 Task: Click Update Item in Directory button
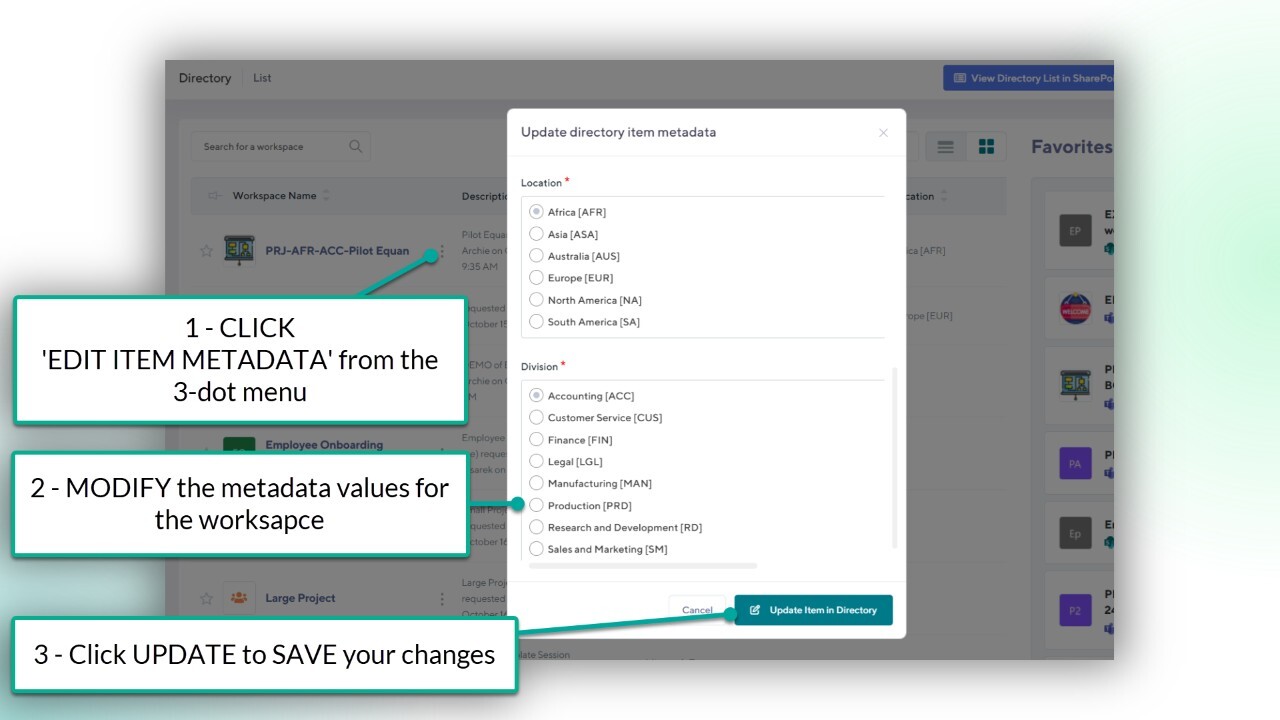click(x=814, y=610)
